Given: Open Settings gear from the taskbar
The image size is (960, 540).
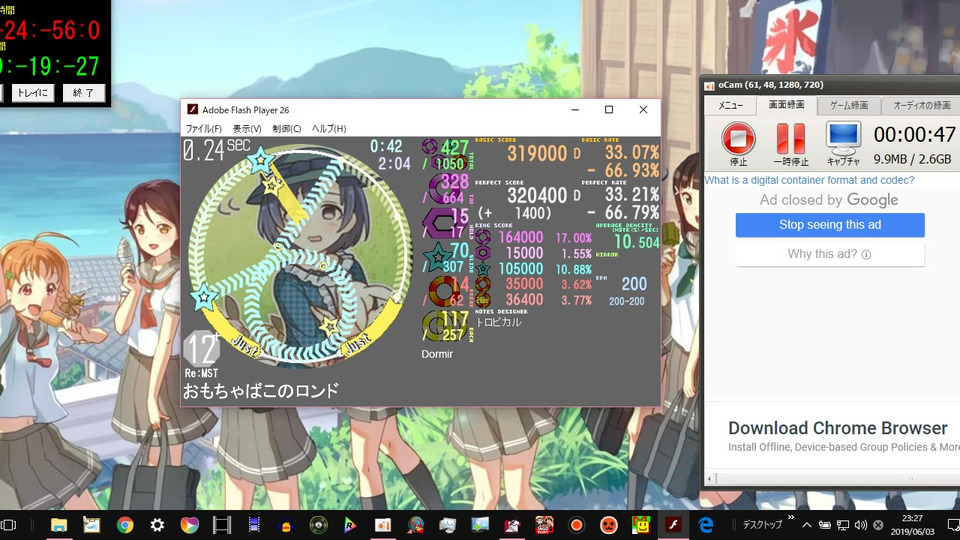Looking at the screenshot, I should 157,525.
